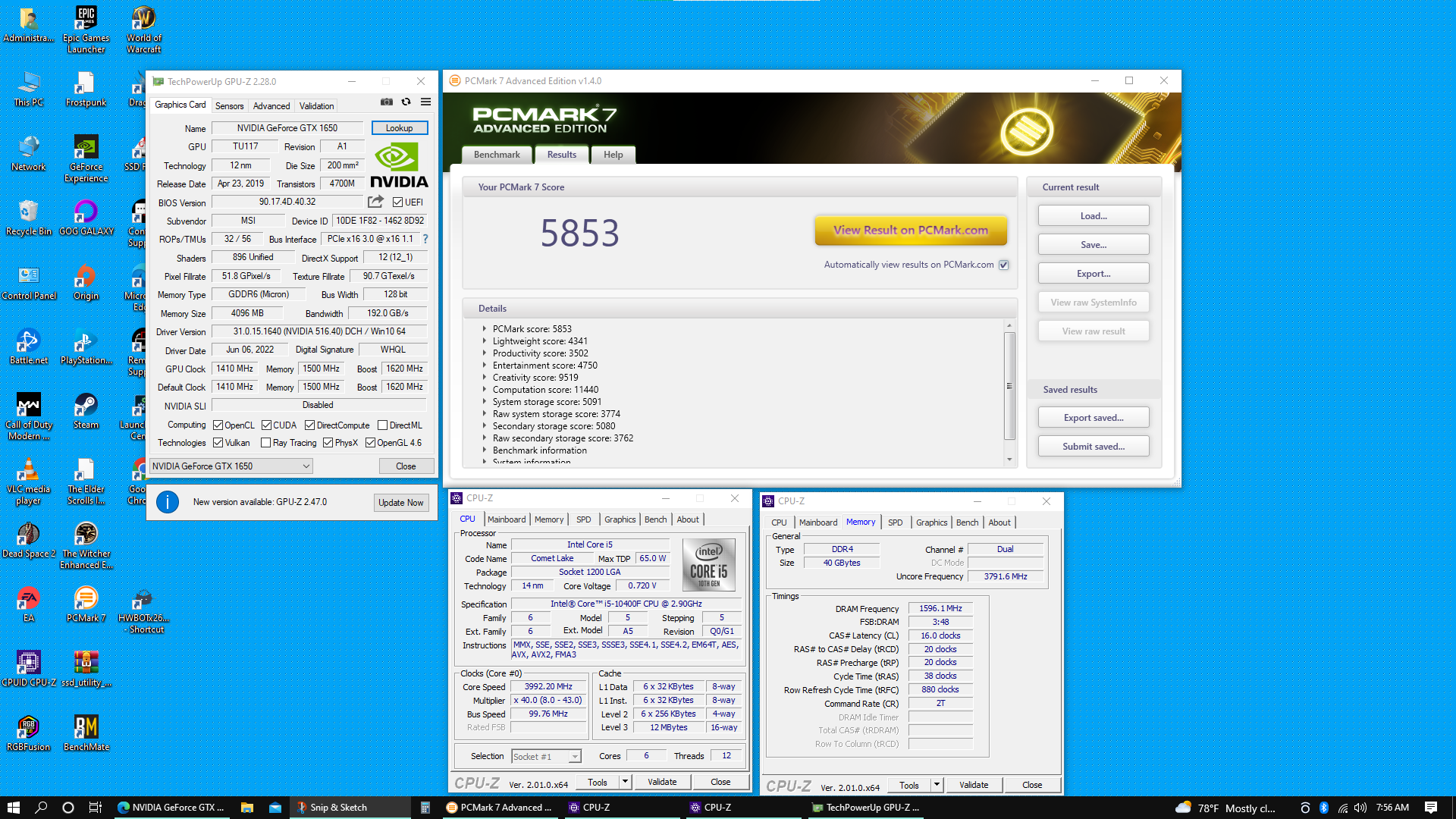
Task: Switch to the Validation tab in GPU-Z
Action: pyautogui.click(x=316, y=106)
